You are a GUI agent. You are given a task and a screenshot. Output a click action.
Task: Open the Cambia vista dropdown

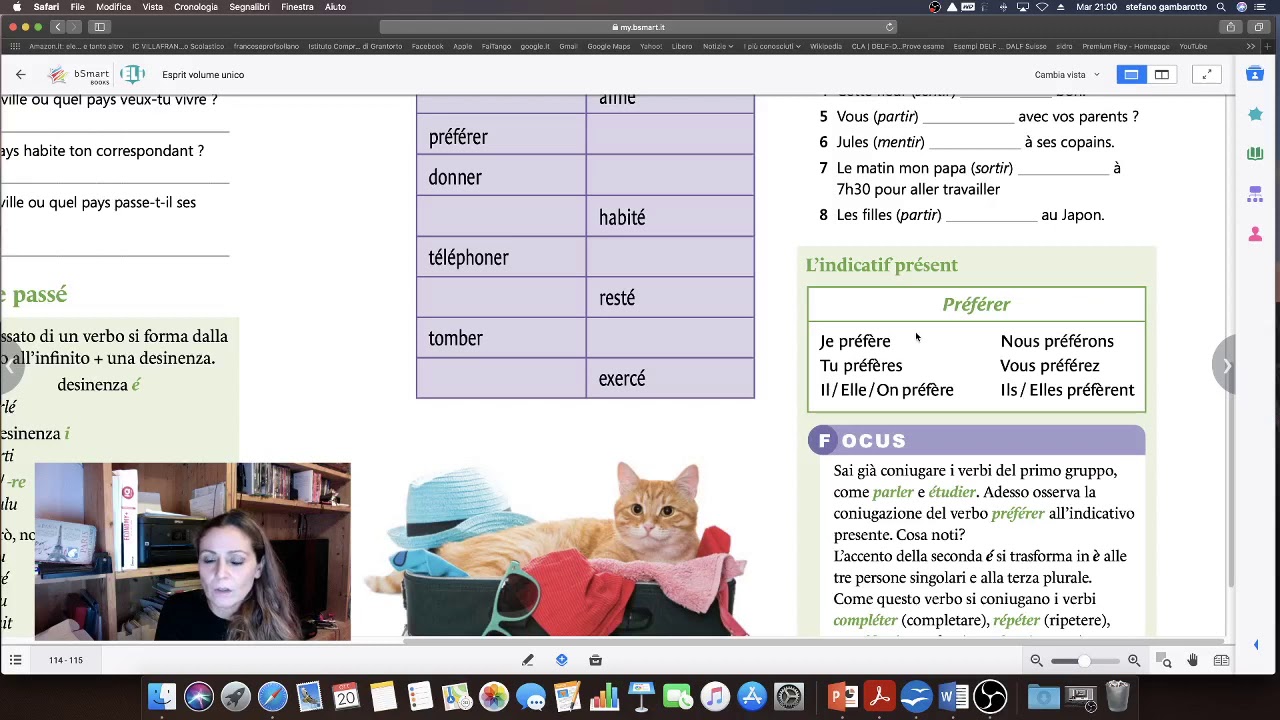pyautogui.click(x=1067, y=75)
